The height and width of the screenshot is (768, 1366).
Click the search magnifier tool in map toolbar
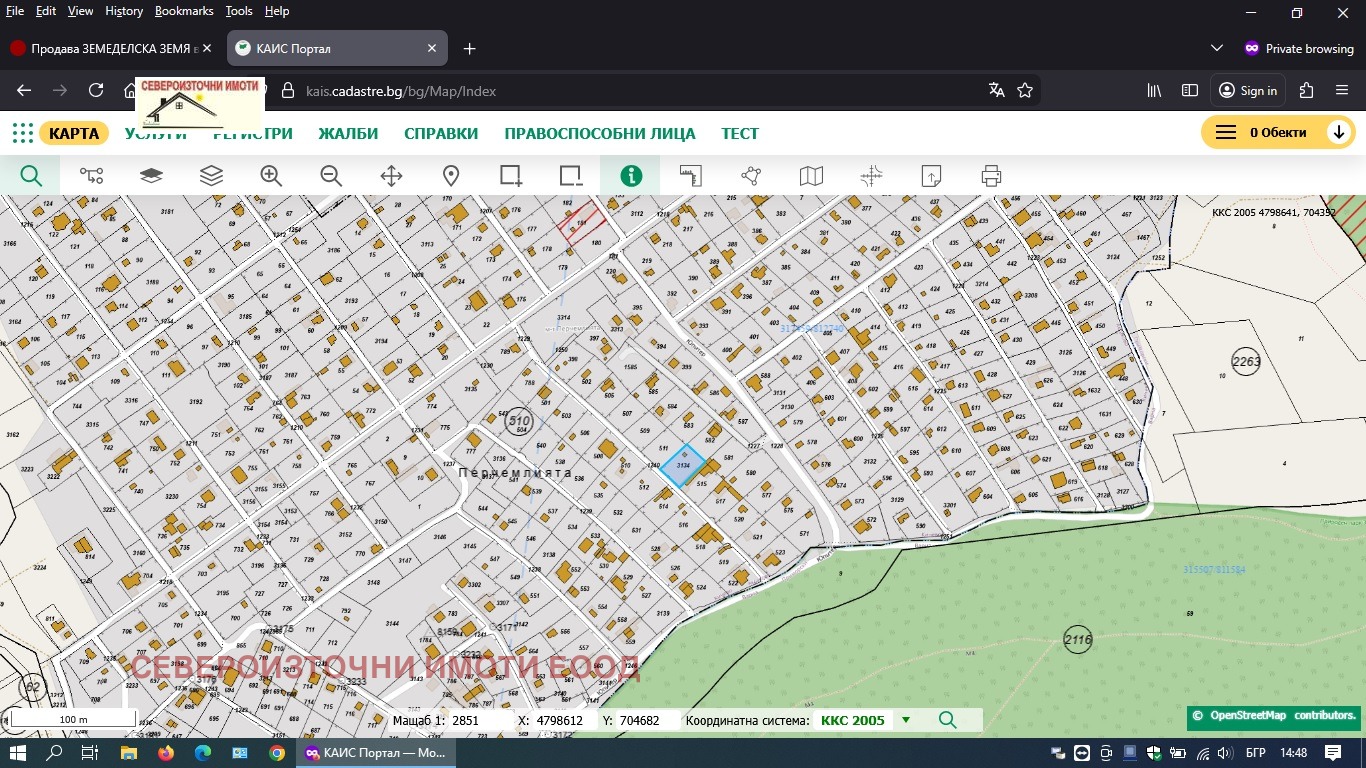point(31,176)
